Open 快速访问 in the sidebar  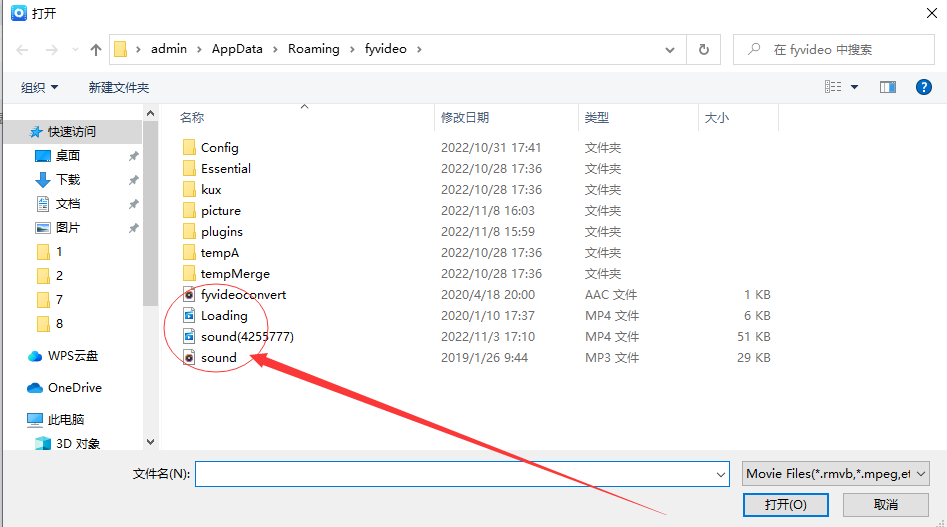tap(71, 132)
